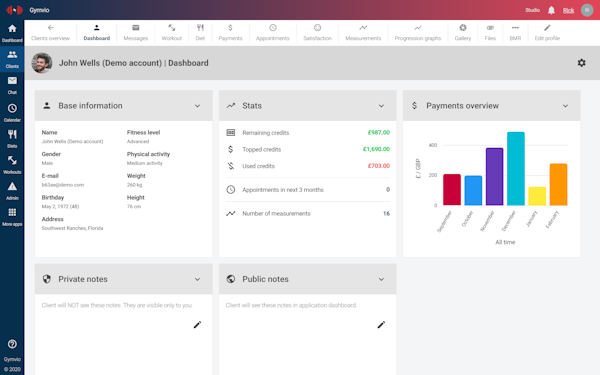Collapse the Private notes panel chevron
The width and height of the screenshot is (600, 375).
click(197, 279)
